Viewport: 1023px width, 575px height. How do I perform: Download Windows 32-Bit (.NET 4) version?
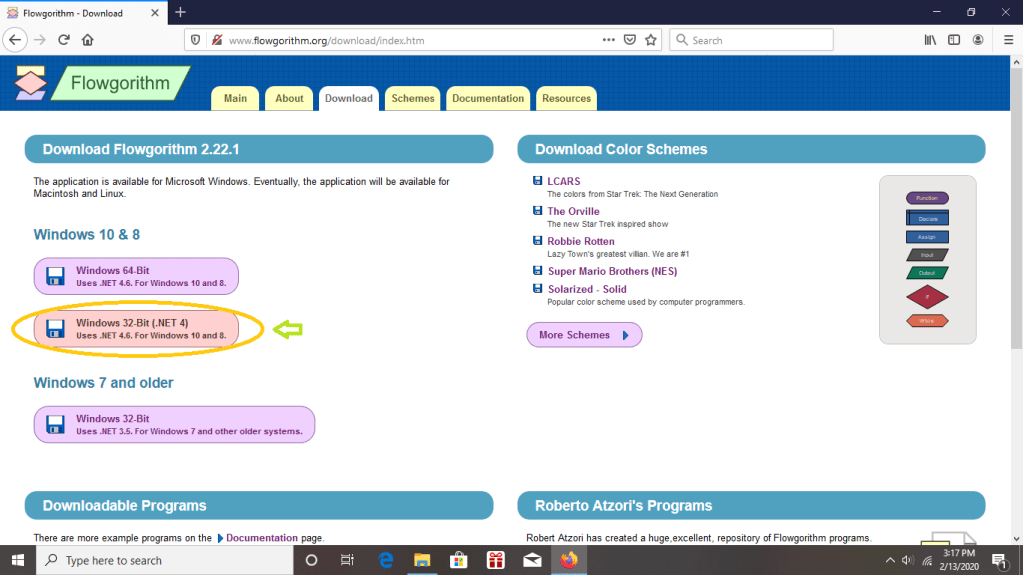click(x=136, y=329)
